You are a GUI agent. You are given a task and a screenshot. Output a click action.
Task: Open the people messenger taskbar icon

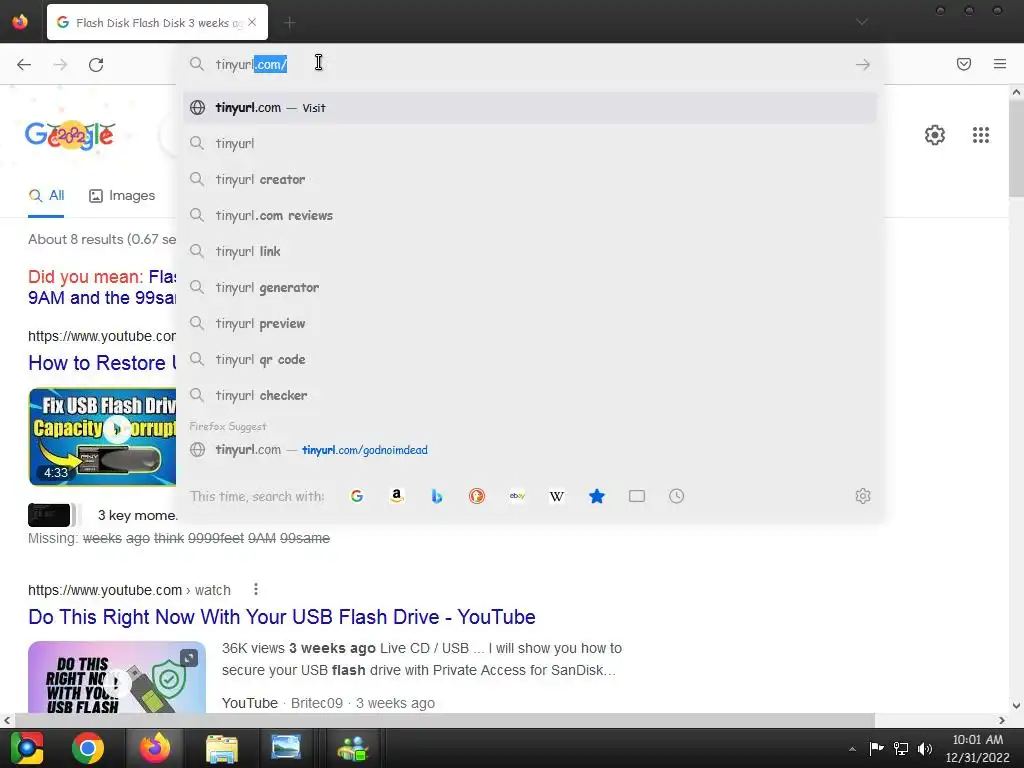pyautogui.click(x=353, y=748)
